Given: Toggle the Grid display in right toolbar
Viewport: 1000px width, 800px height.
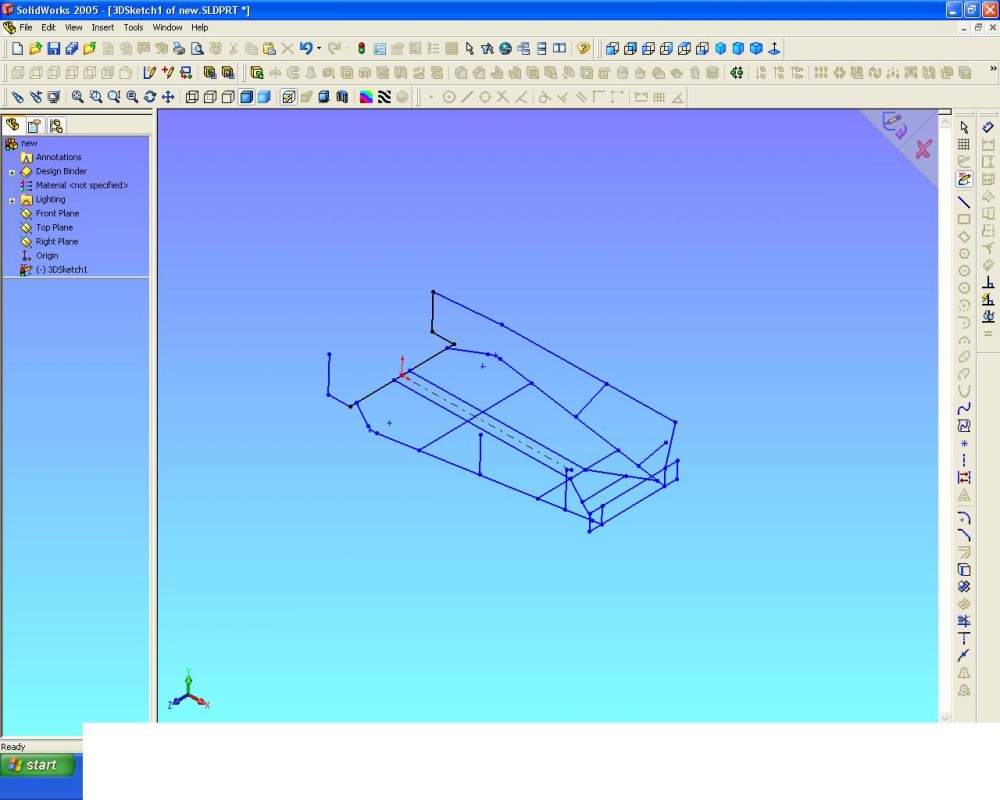Looking at the screenshot, I should (964, 145).
